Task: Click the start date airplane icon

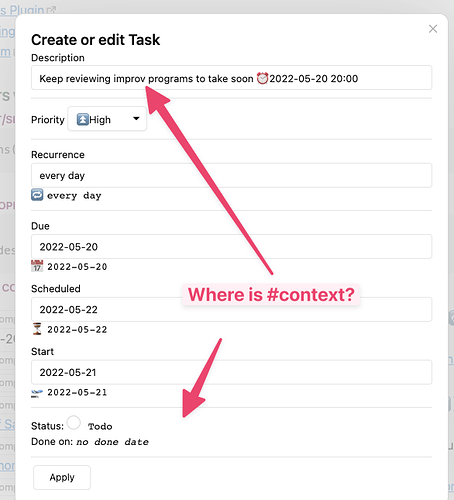Action: (x=37, y=393)
